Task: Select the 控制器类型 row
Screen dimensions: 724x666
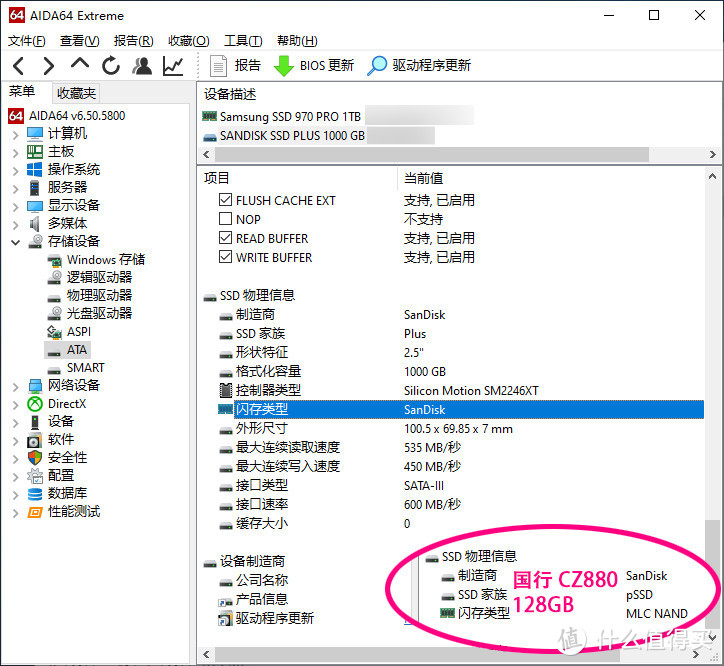Action: 461,390
